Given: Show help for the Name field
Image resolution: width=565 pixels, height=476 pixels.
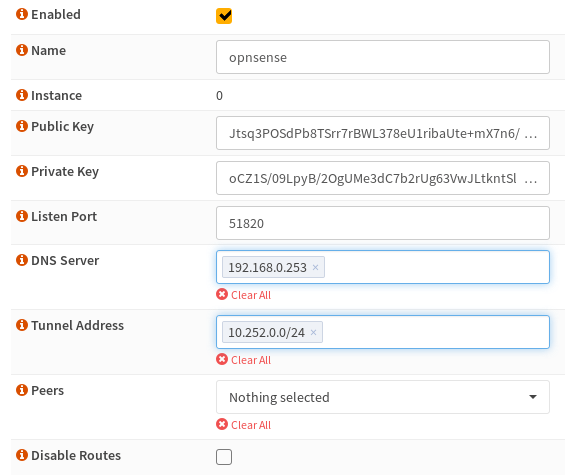Looking at the screenshot, I should 22,50.
